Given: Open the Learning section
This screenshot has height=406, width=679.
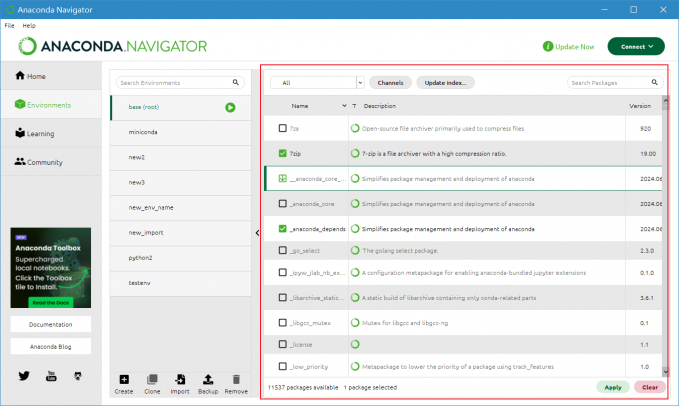Looking at the screenshot, I should (51, 133).
